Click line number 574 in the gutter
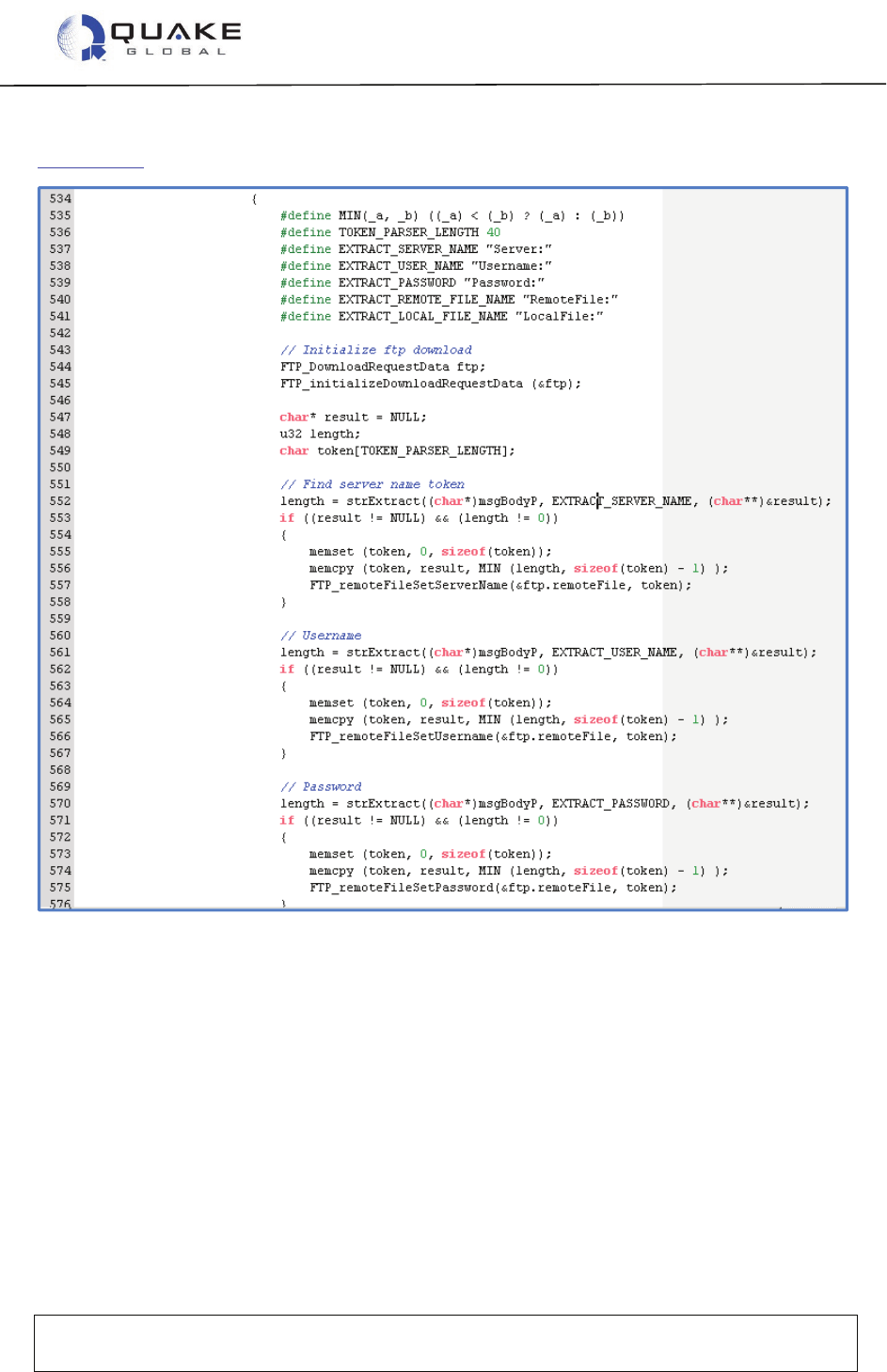This screenshot has width=887, height=1372. [60, 872]
